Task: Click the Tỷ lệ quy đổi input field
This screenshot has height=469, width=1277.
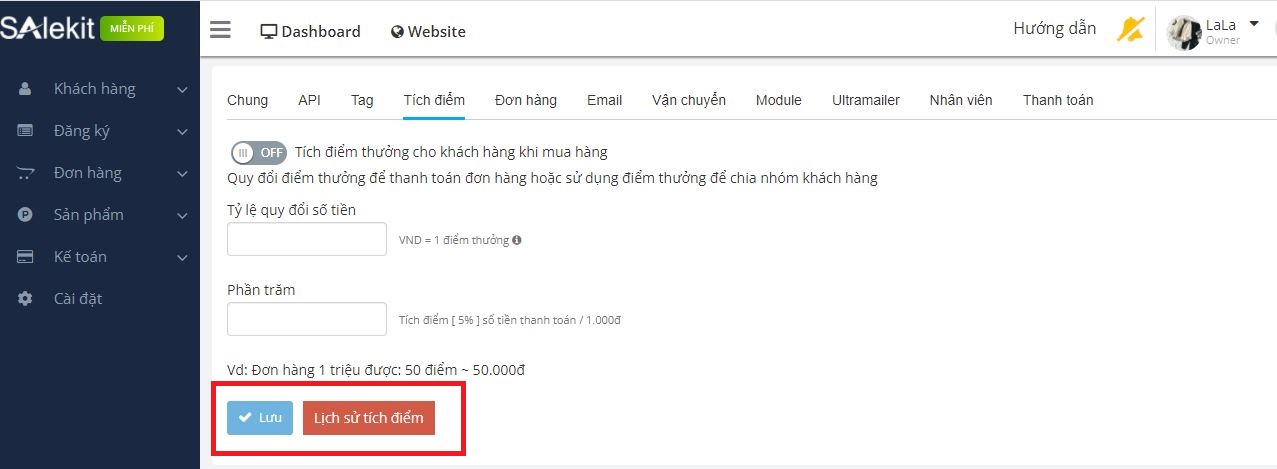Action: [307, 239]
